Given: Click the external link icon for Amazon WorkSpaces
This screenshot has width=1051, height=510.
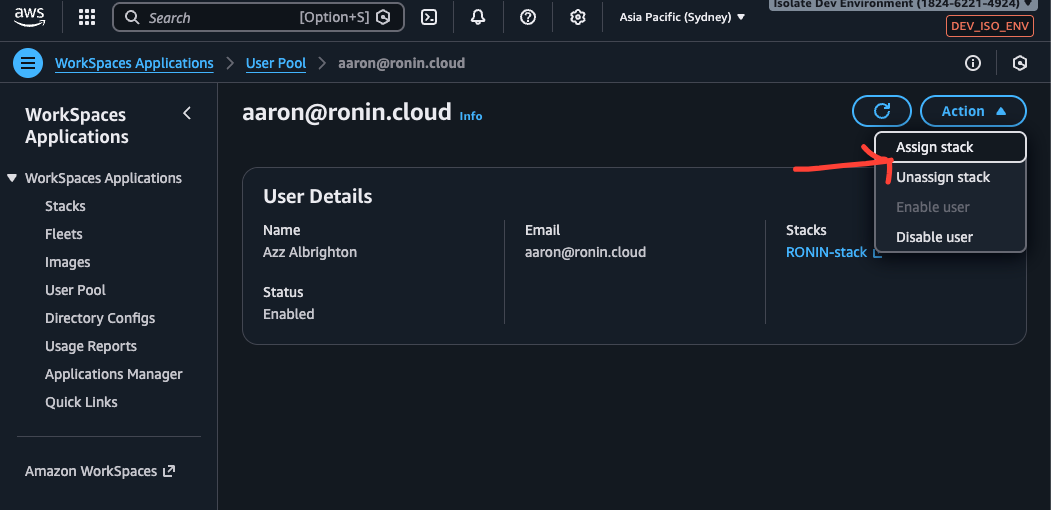Looking at the screenshot, I should tap(169, 471).
